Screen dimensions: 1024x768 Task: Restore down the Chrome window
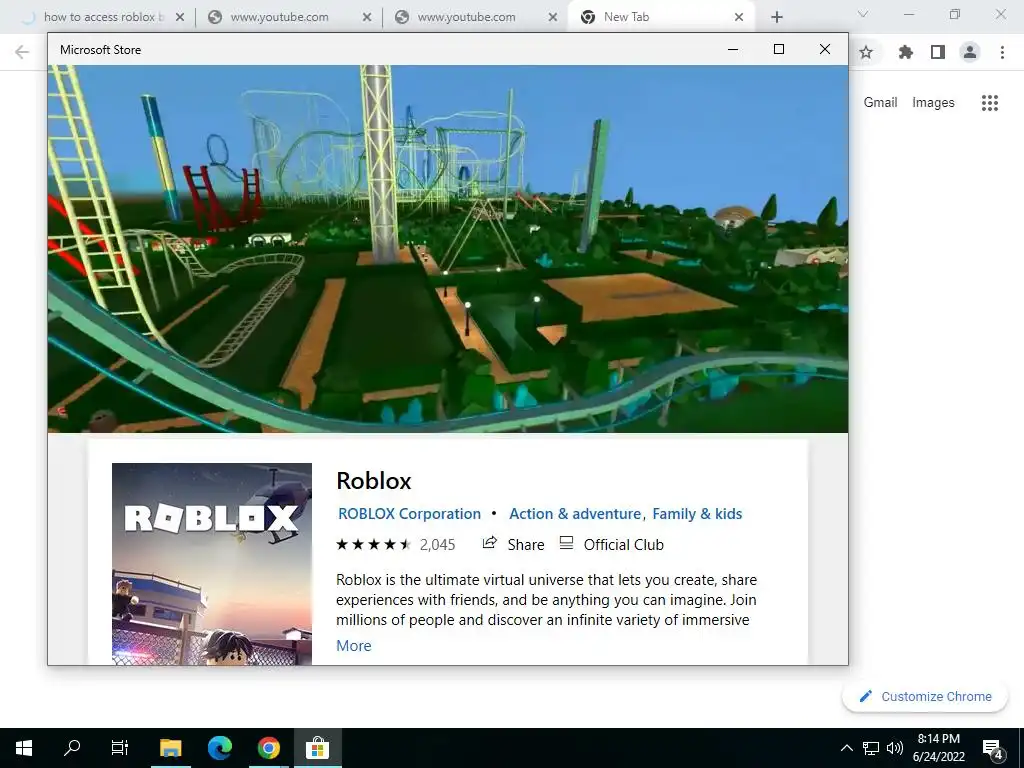(955, 14)
